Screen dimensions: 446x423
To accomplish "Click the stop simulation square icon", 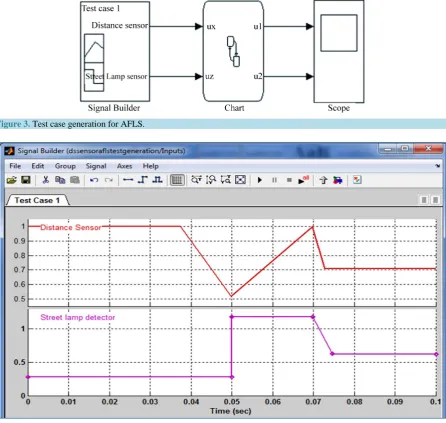I will (289, 180).
